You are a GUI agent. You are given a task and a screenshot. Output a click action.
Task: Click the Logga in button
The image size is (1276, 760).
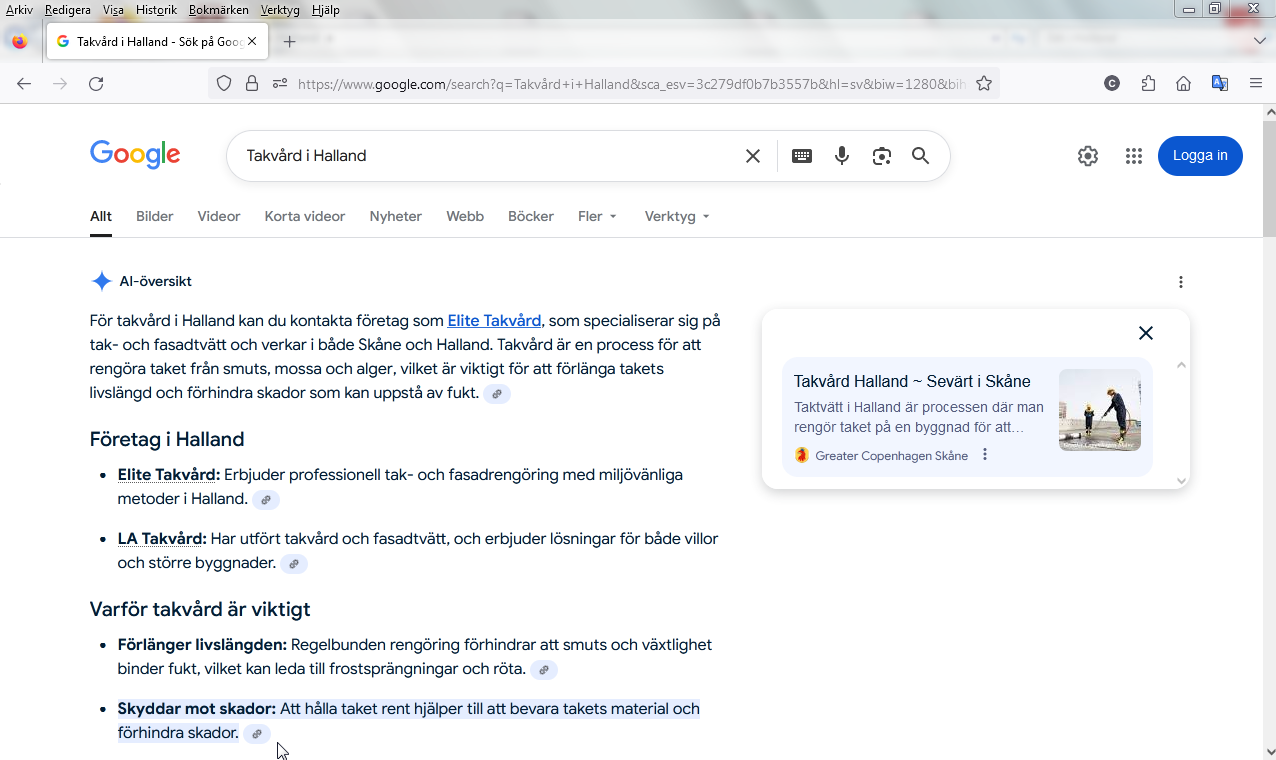click(x=1200, y=156)
